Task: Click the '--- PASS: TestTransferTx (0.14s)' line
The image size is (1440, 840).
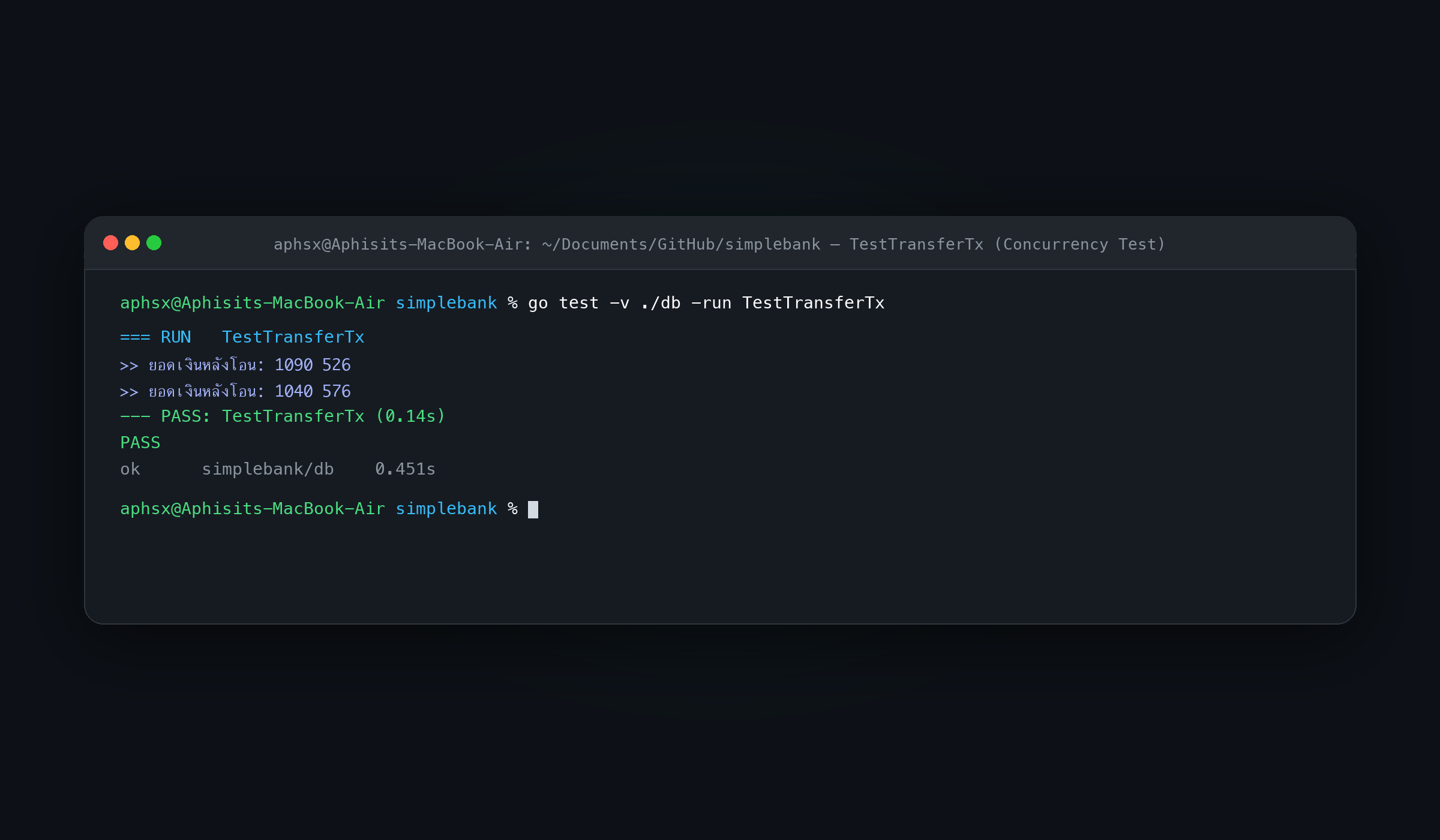Action: point(283,416)
